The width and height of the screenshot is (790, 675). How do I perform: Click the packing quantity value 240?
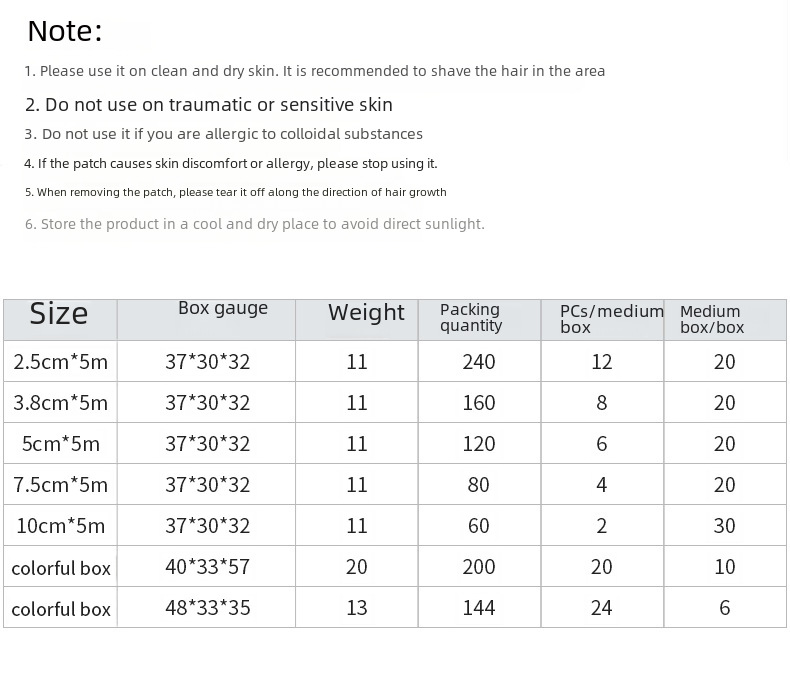pos(479,362)
